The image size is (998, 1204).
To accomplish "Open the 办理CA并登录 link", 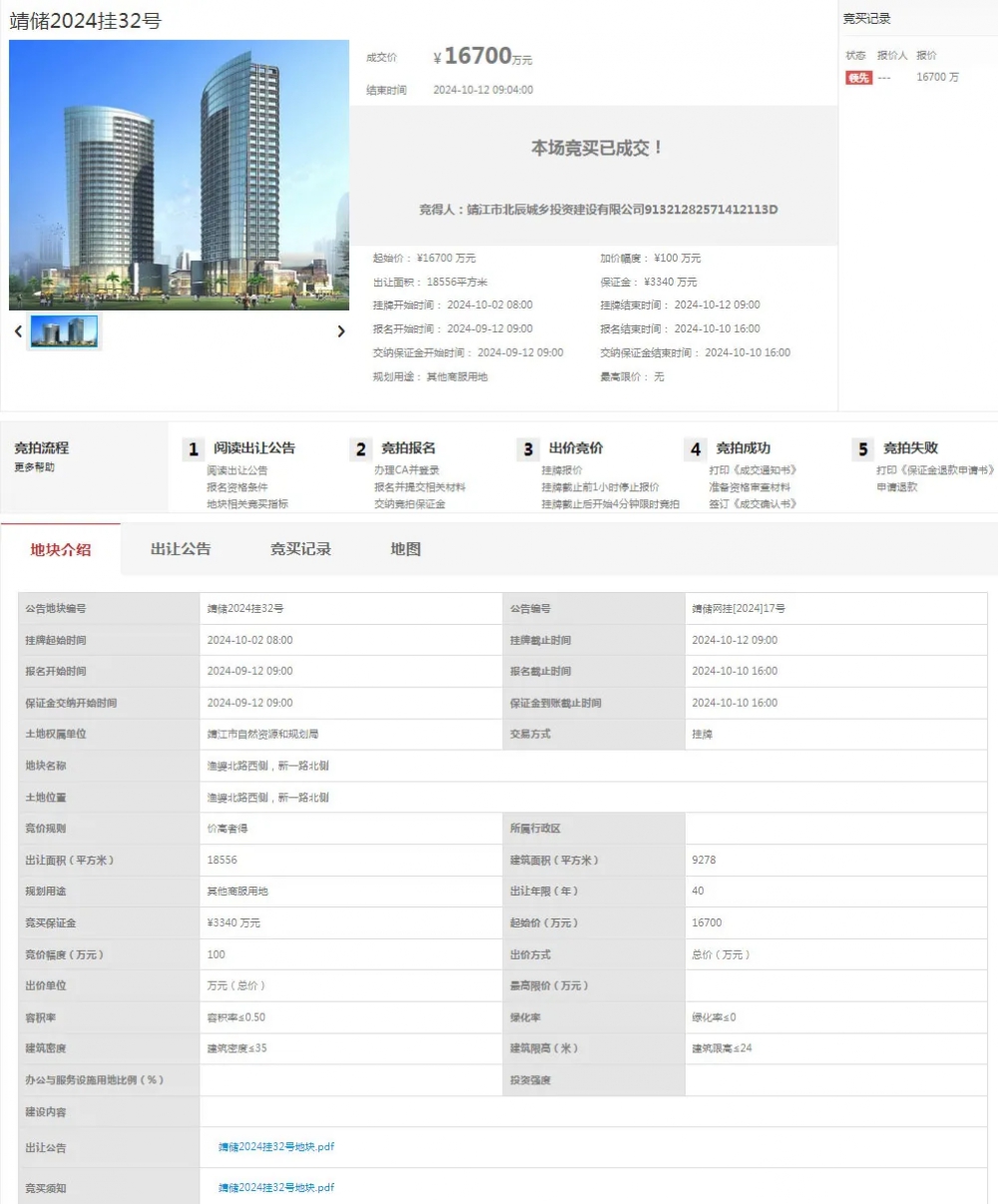I will point(407,470).
